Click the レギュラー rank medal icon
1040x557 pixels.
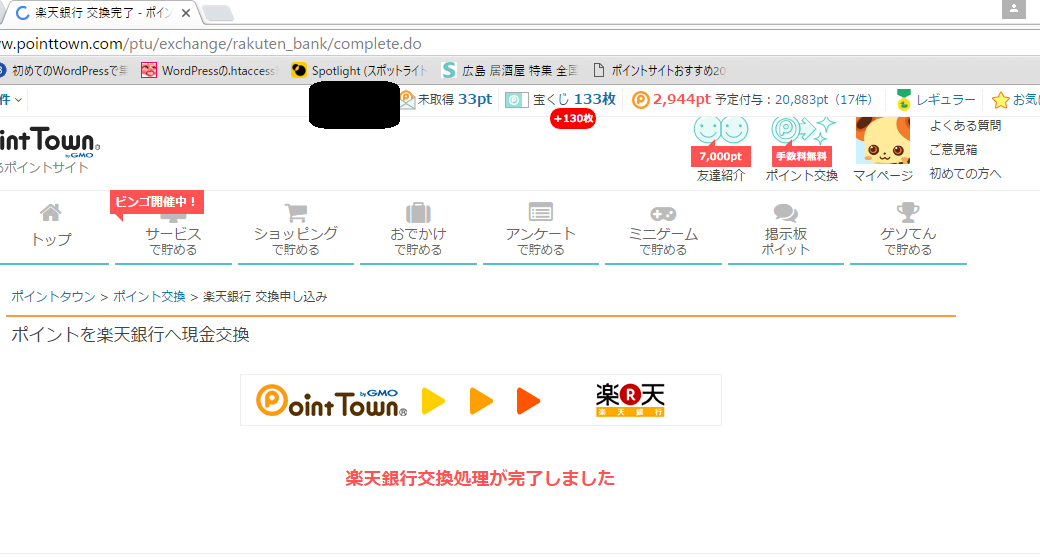903,100
